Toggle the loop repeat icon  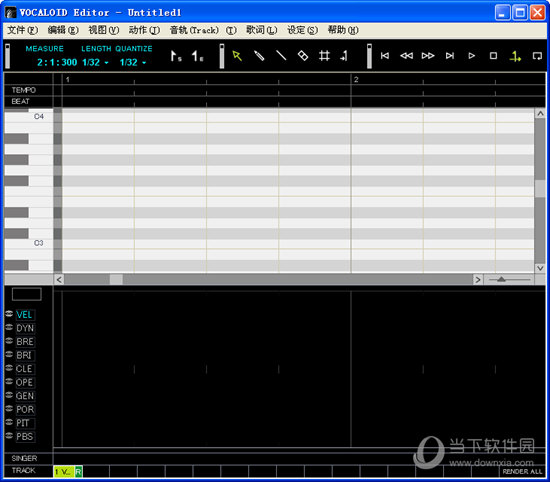537,56
